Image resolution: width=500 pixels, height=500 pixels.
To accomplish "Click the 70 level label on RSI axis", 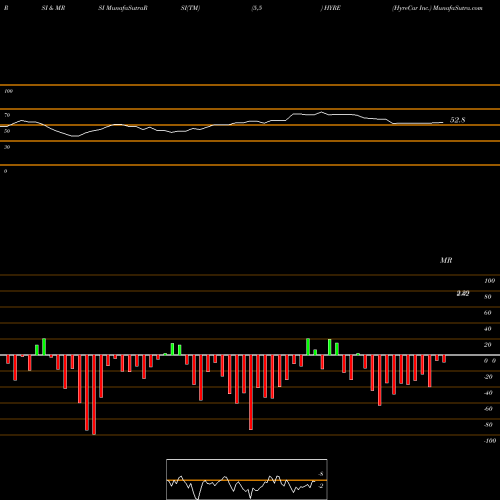I will (7, 115).
